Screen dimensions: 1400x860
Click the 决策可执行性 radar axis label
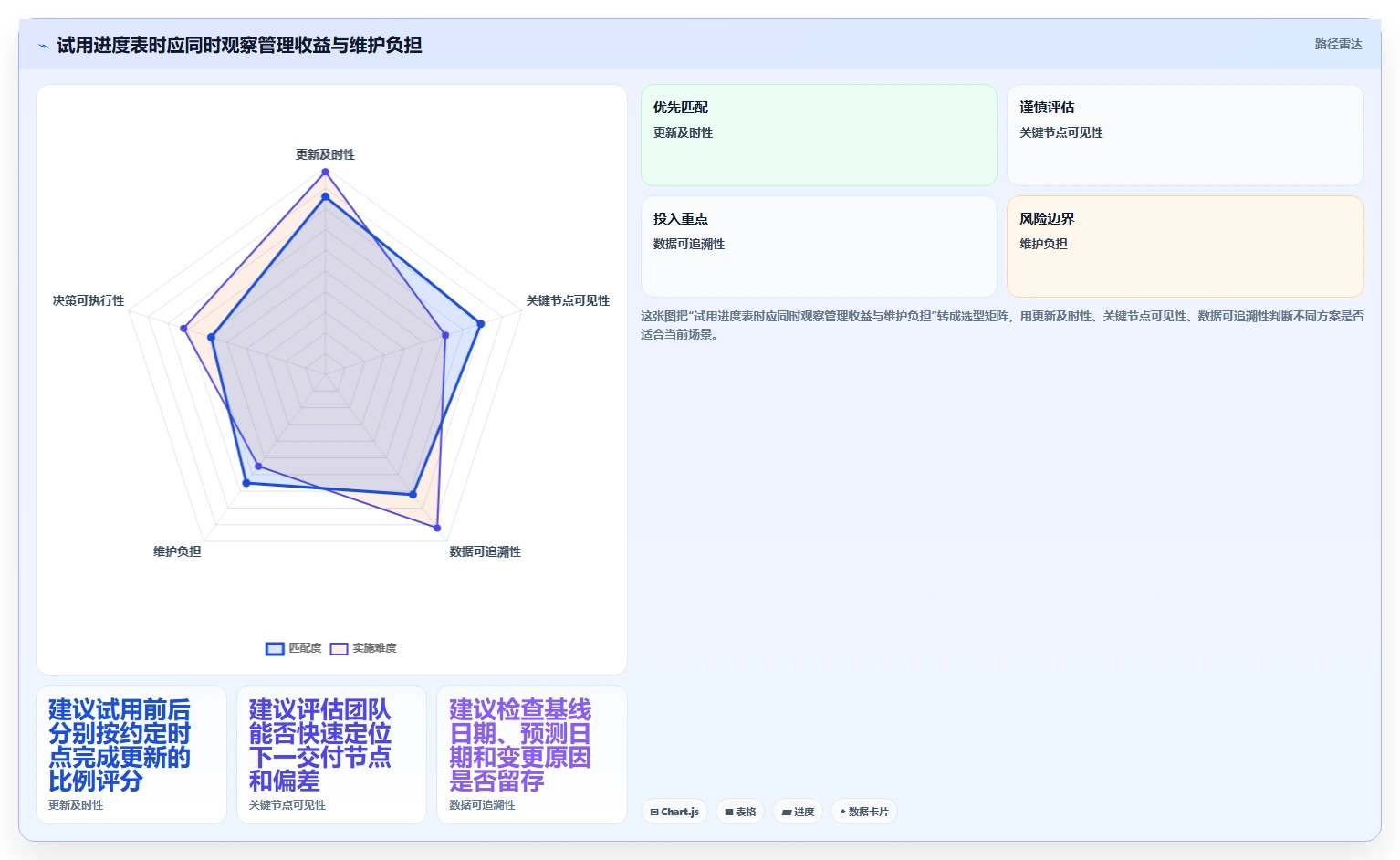click(89, 300)
